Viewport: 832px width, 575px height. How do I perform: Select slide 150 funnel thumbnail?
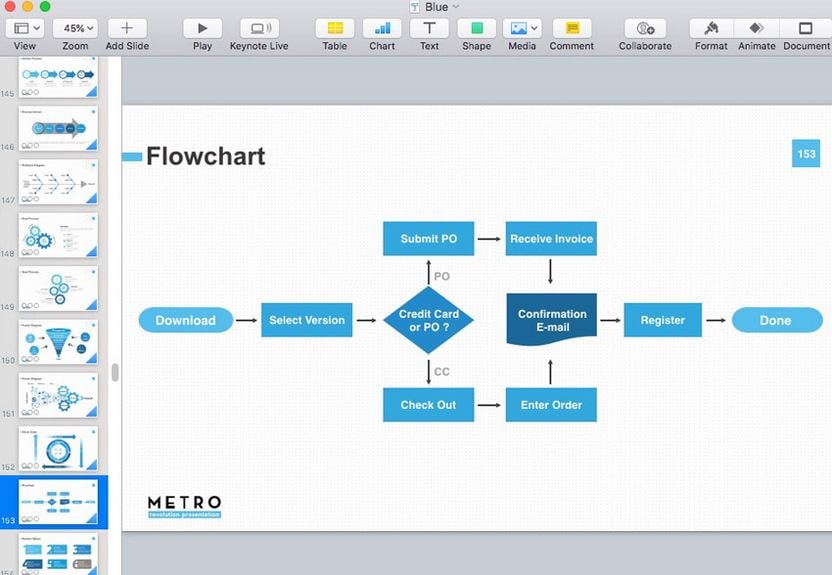tap(58, 342)
